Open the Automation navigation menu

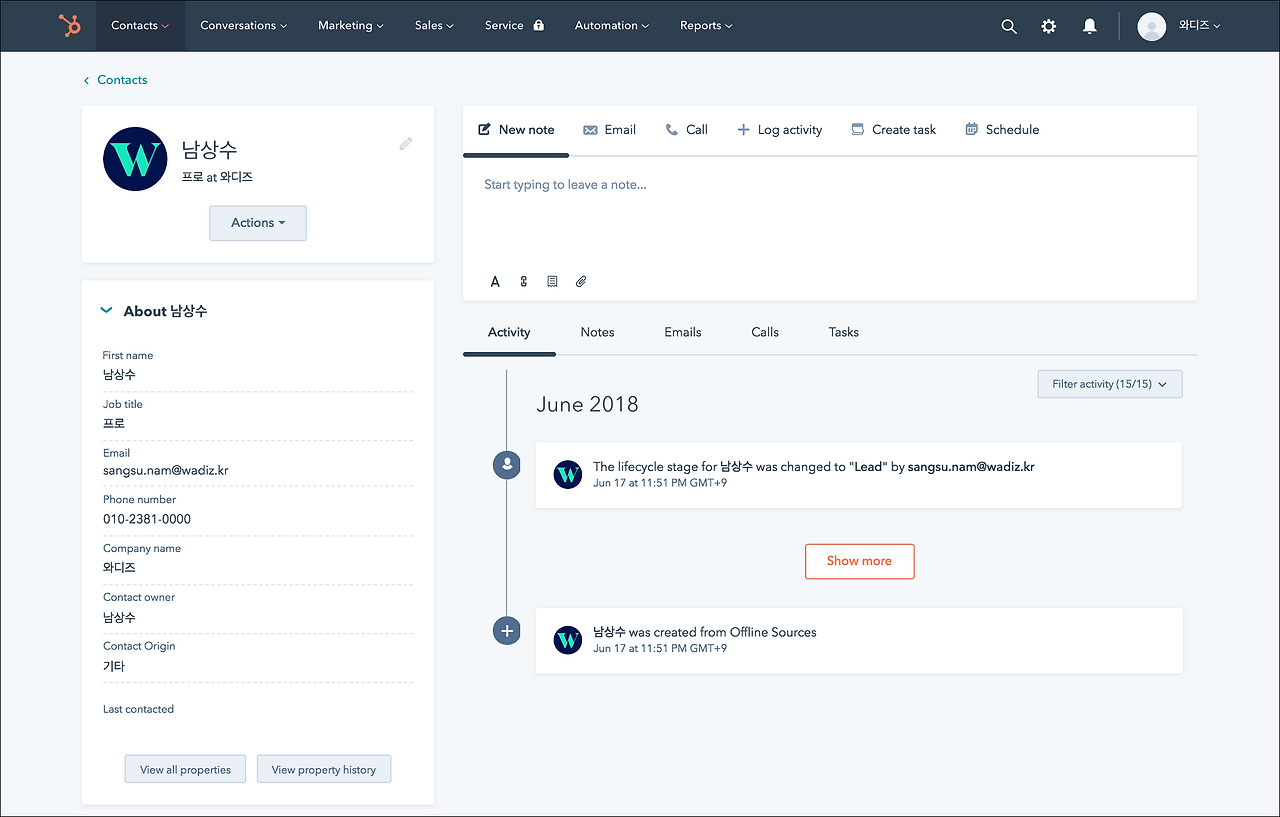coord(612,26)
